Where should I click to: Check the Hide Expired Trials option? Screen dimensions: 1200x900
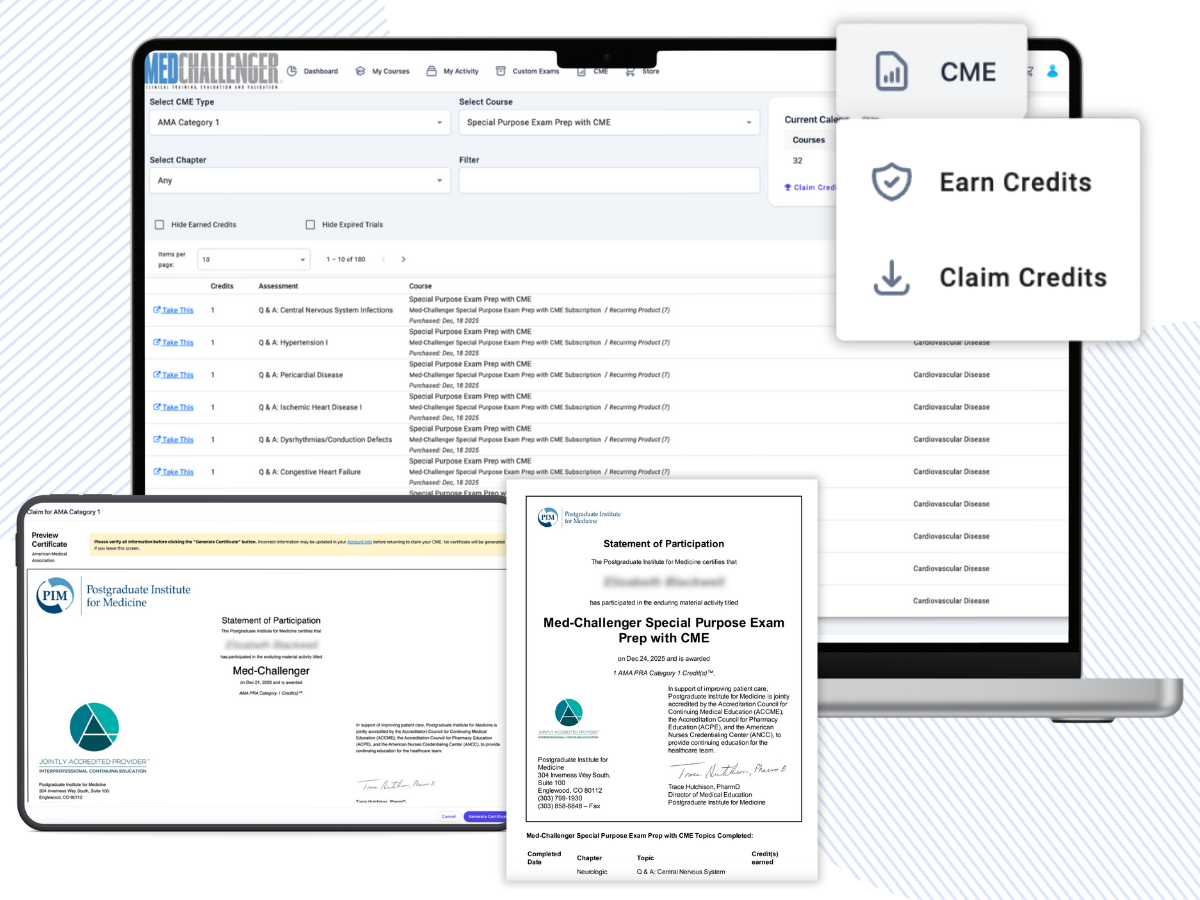click(311, 225)
